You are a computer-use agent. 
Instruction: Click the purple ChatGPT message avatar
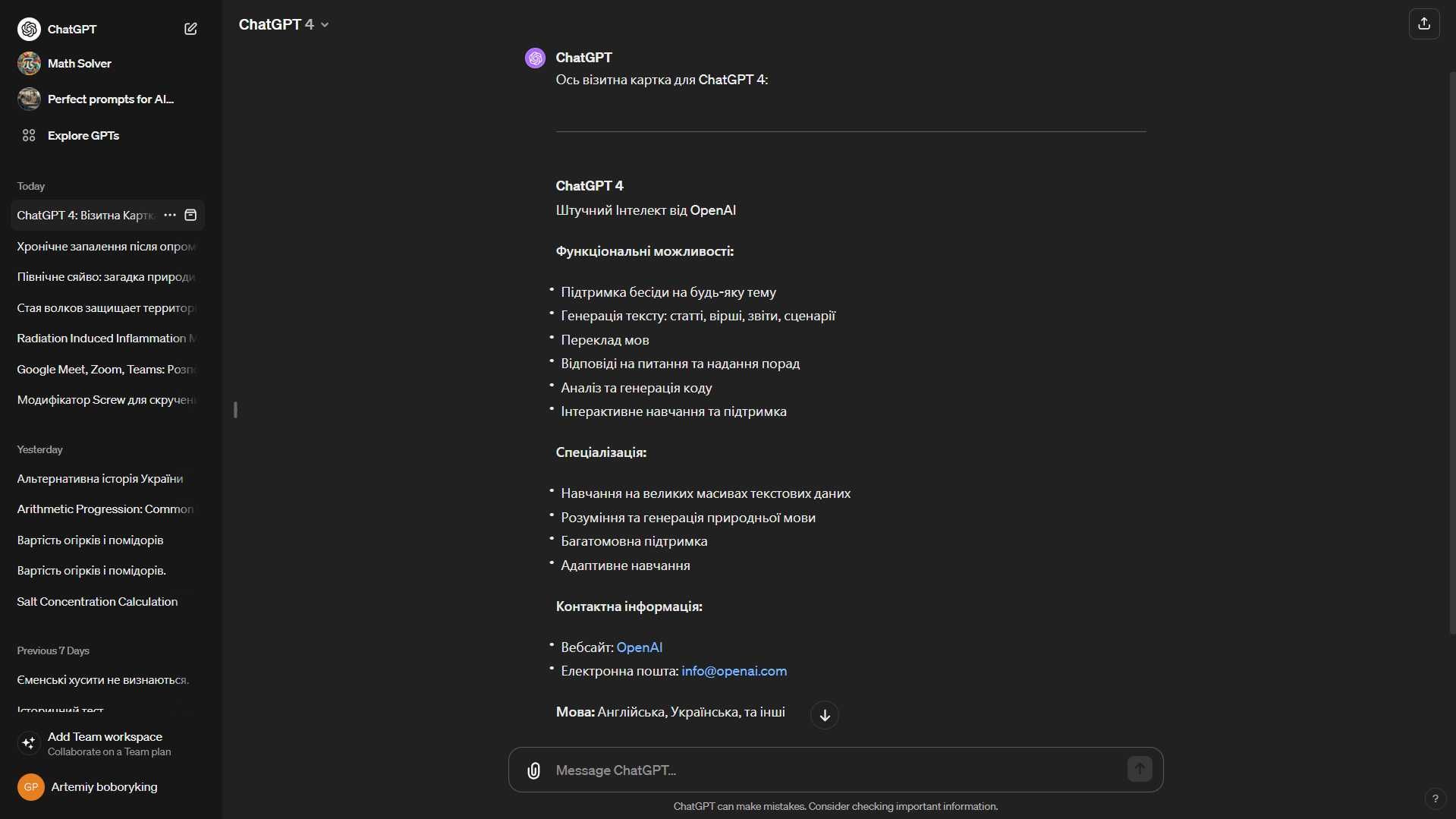(x=535, y=58)
